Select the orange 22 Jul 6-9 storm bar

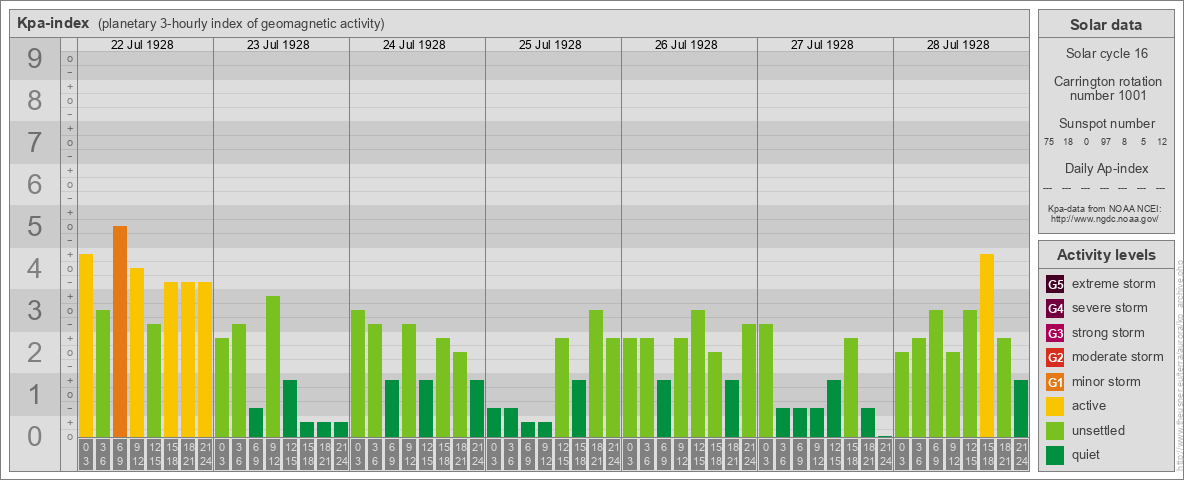[120, 331]
